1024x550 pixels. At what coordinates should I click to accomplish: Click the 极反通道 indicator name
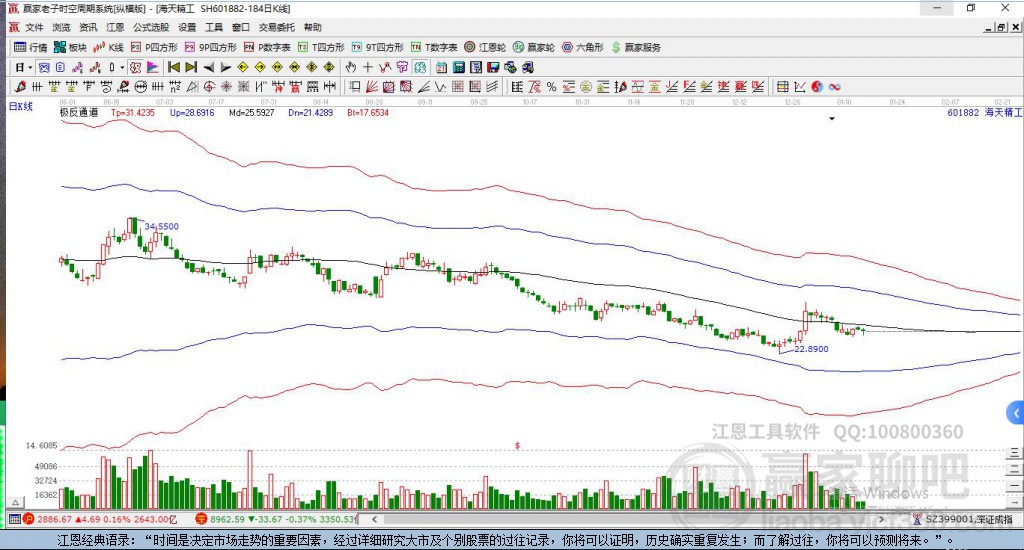coord(79,112)
